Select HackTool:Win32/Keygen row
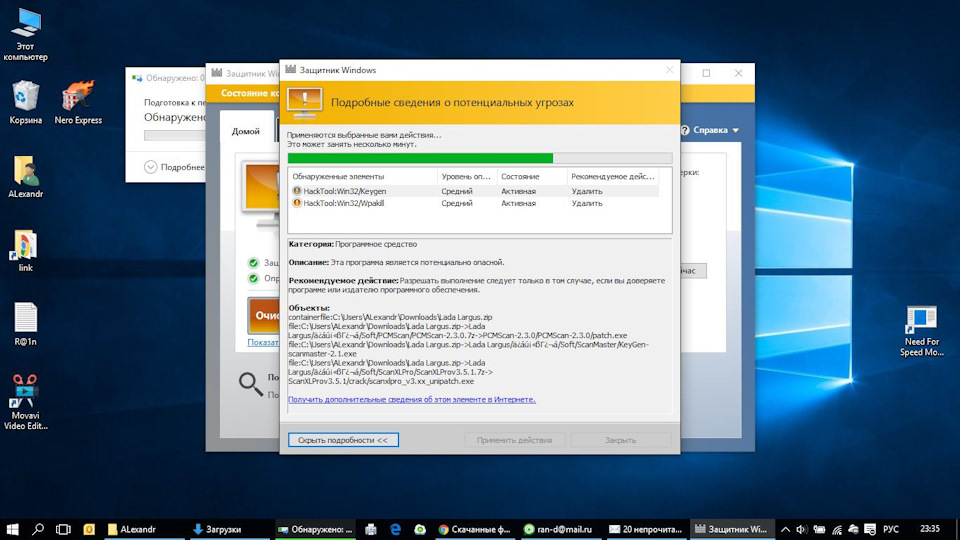The width and height of the screenshot is (960, 540). (474, 191)
